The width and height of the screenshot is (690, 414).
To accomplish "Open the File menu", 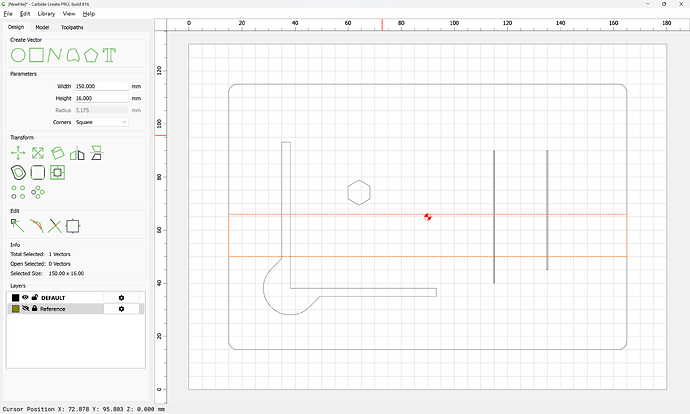I will tap(8, 14).
